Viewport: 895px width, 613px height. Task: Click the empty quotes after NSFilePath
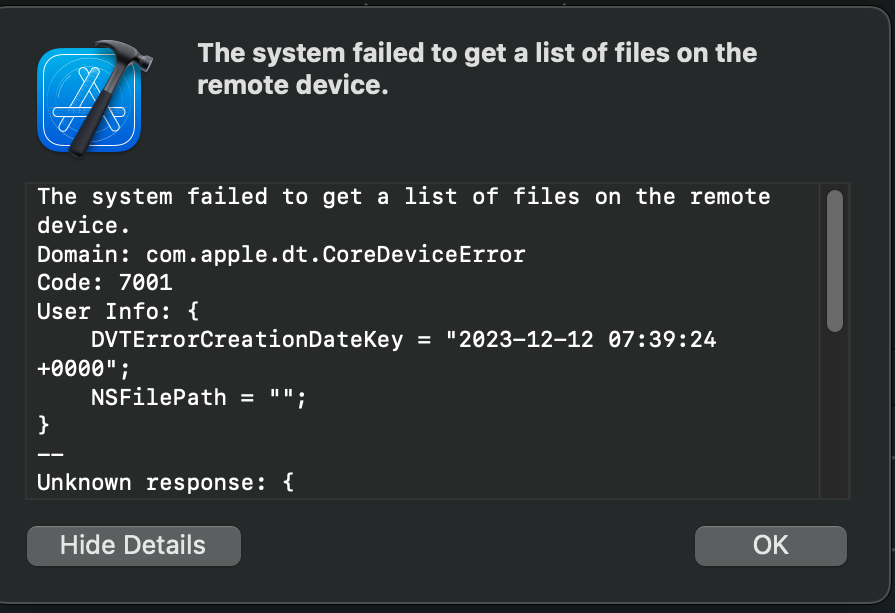click(x=283, y=396)
